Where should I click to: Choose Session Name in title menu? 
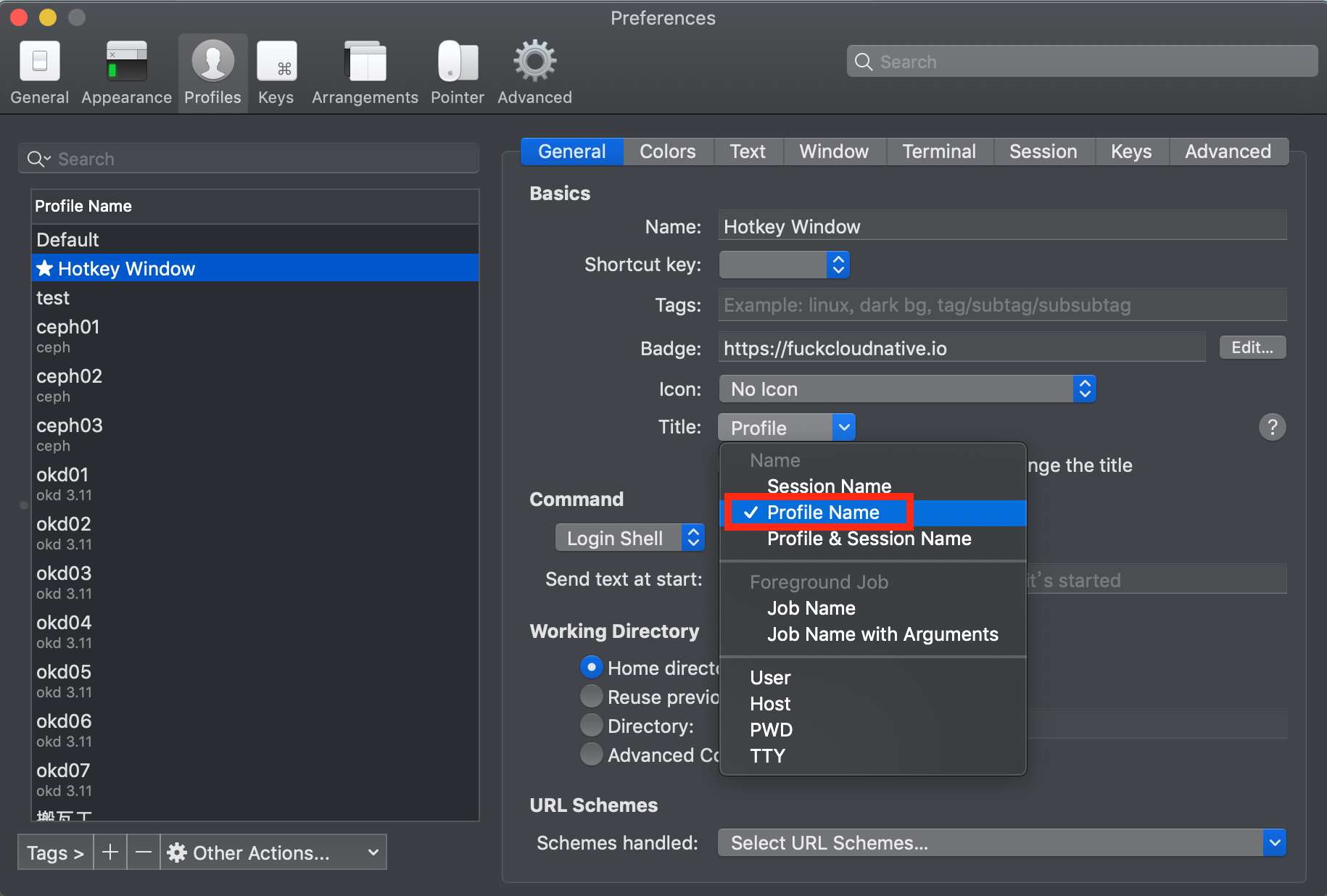tap(873, 486)
